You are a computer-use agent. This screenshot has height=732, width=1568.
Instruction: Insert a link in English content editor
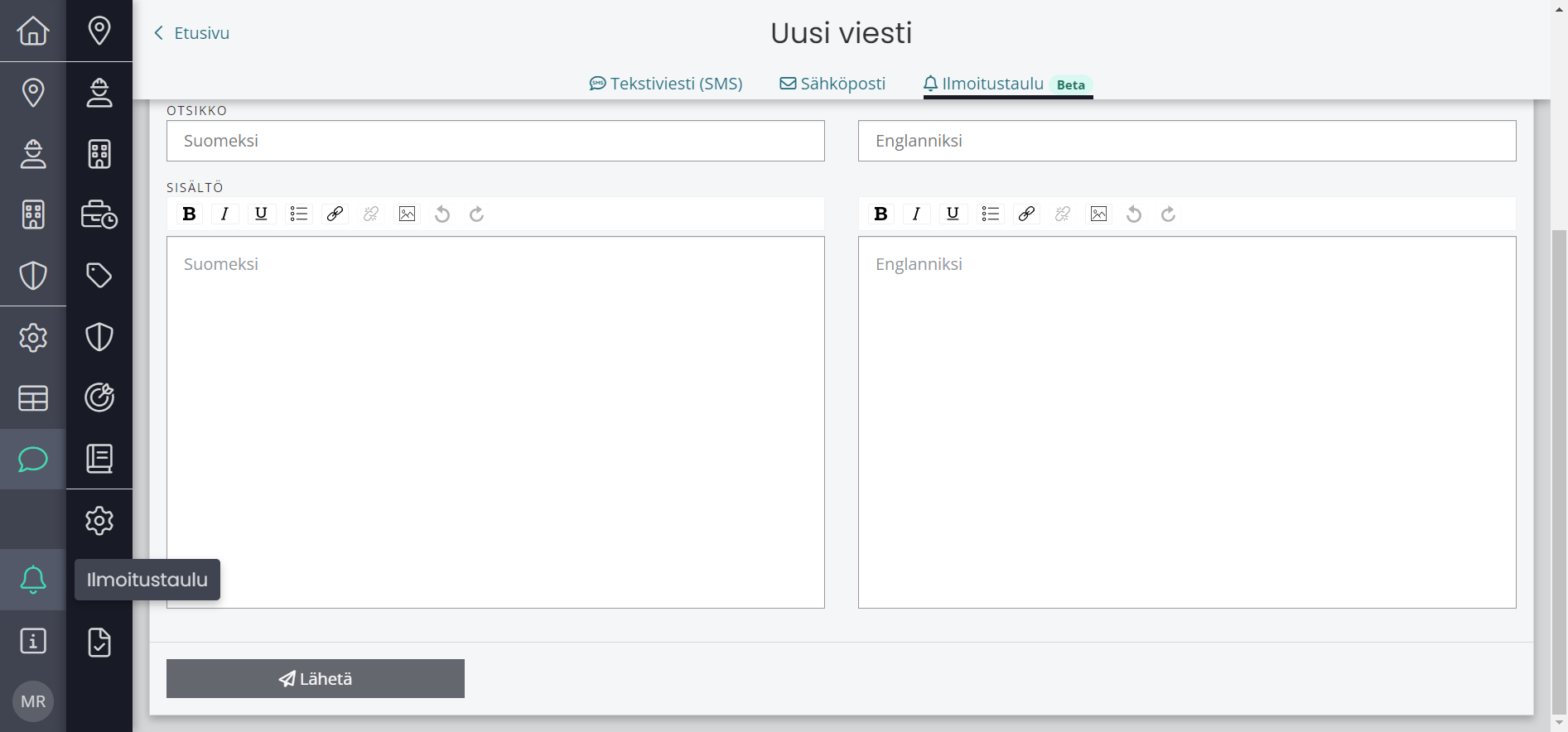pos(1026,214)
